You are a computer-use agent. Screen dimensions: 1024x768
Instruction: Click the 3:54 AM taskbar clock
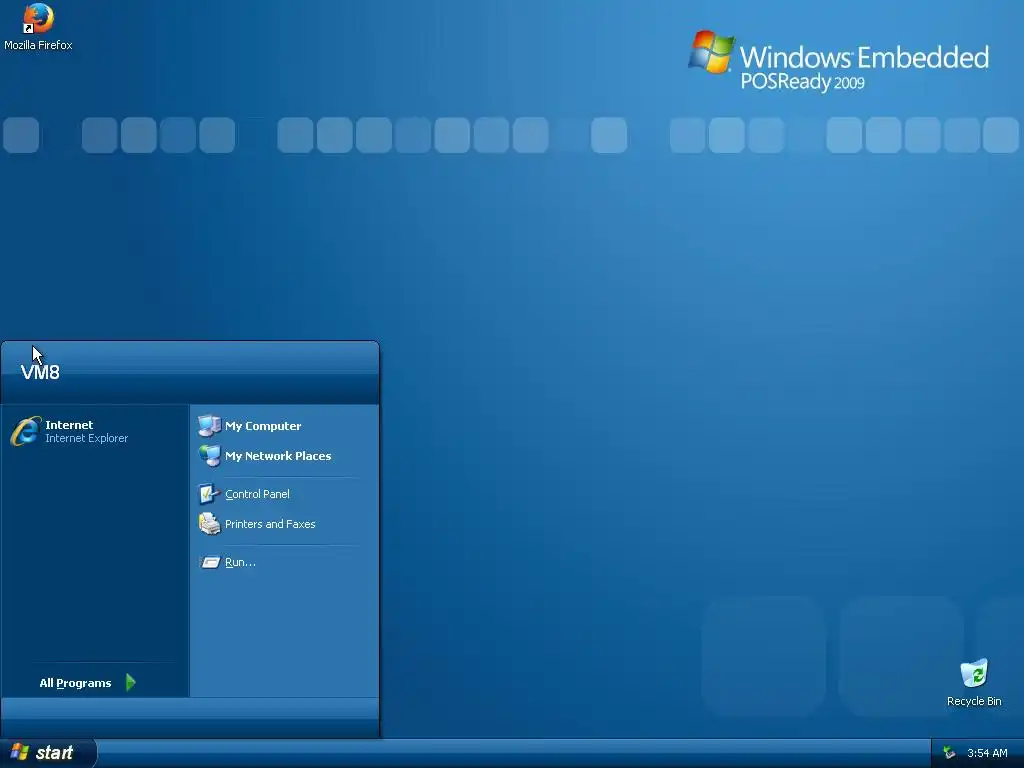987,753
